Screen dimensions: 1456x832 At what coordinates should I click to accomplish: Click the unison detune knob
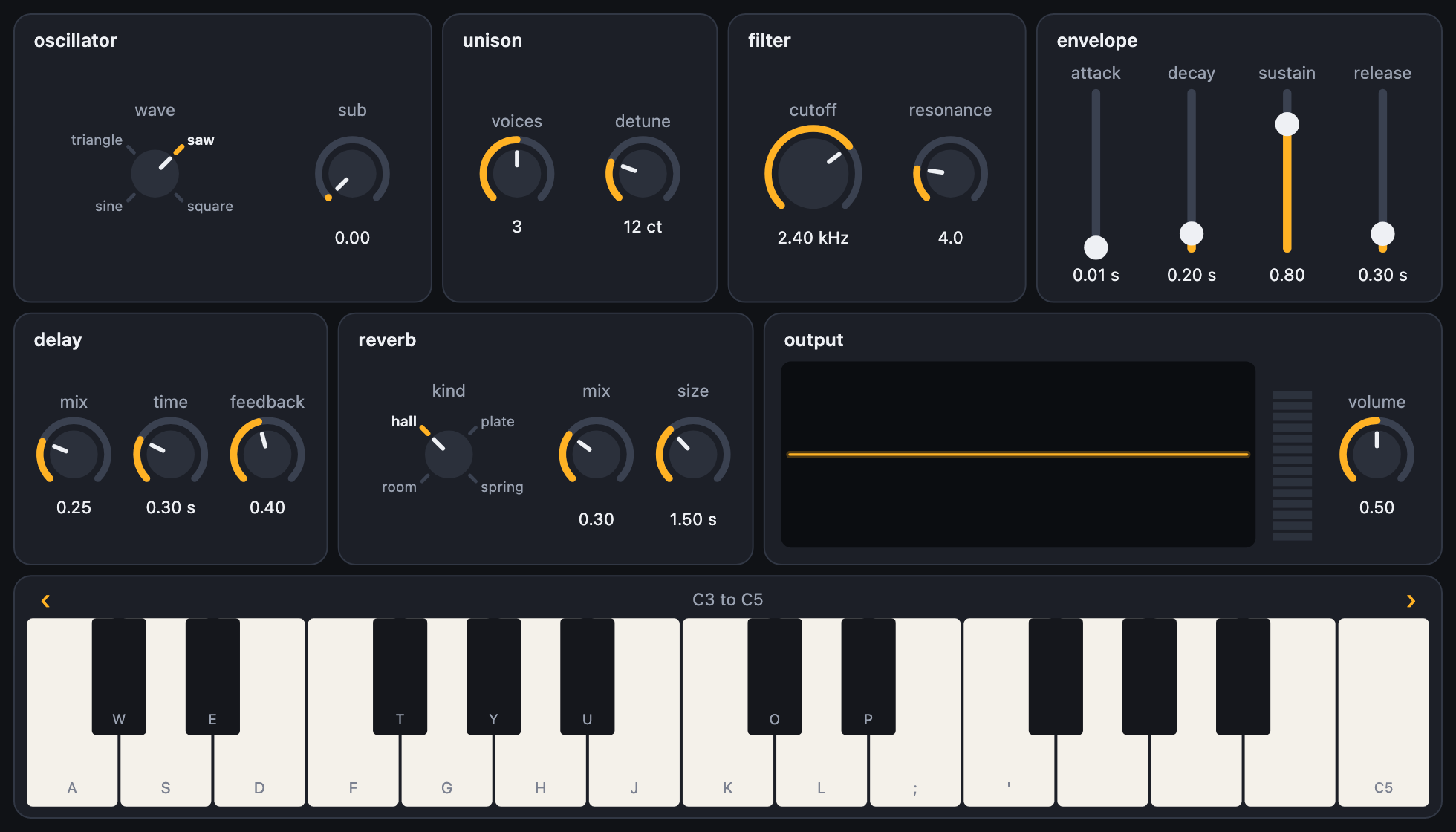[x=643, y=173]
